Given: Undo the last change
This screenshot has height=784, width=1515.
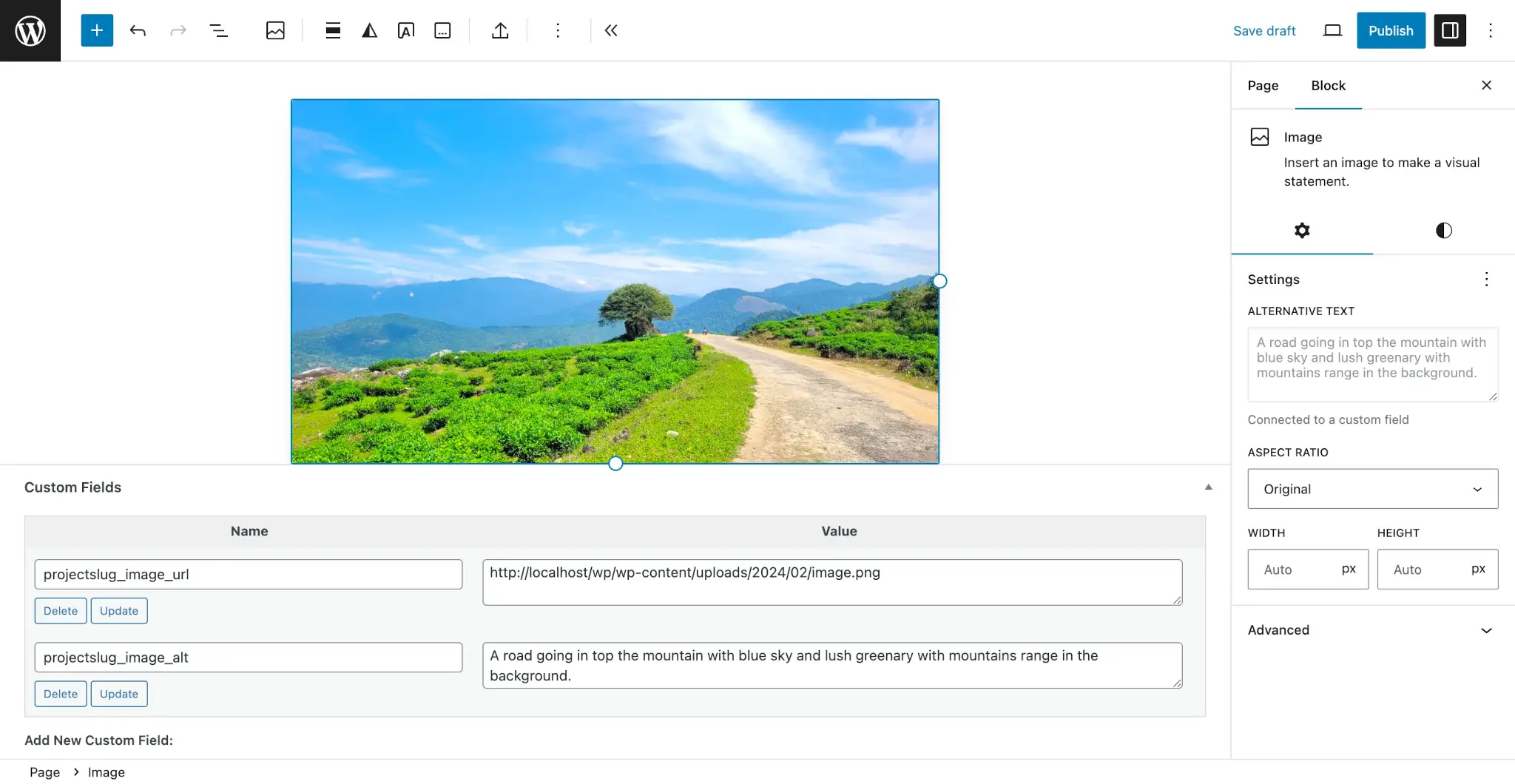Looking at the screenshot, I should pos(138,30).
